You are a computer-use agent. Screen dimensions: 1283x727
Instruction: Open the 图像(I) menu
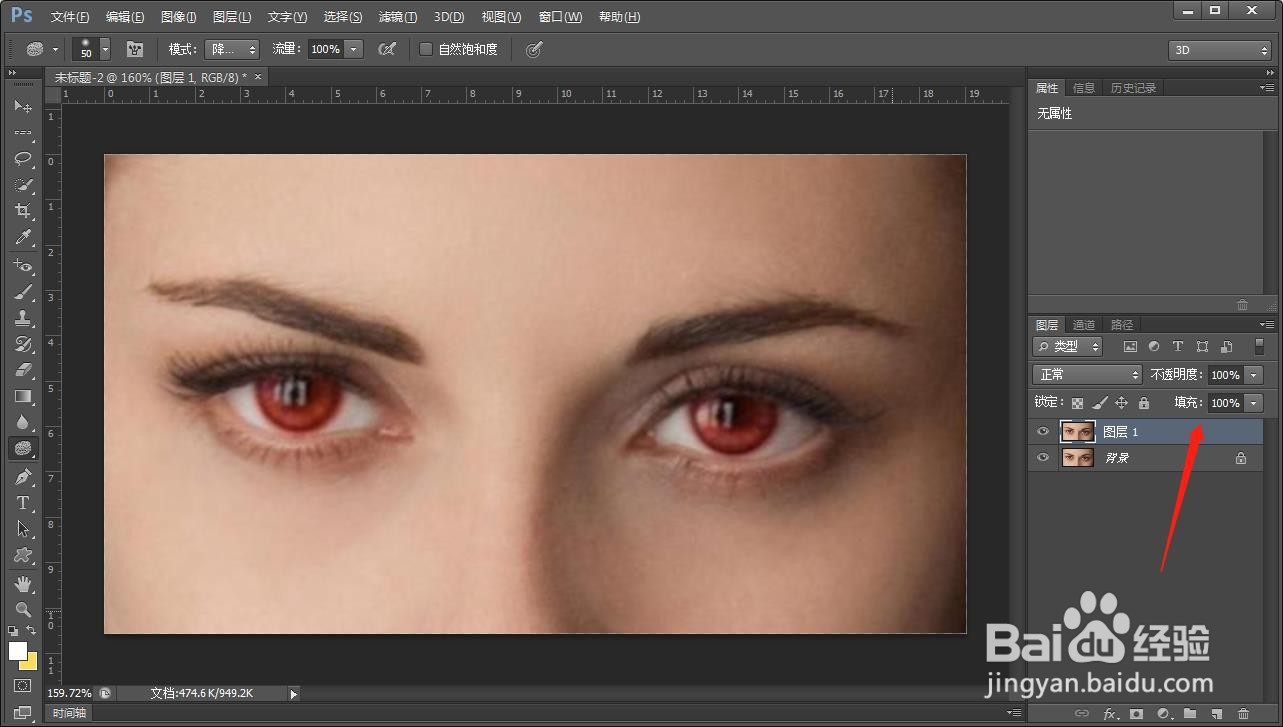coord(178,17)
